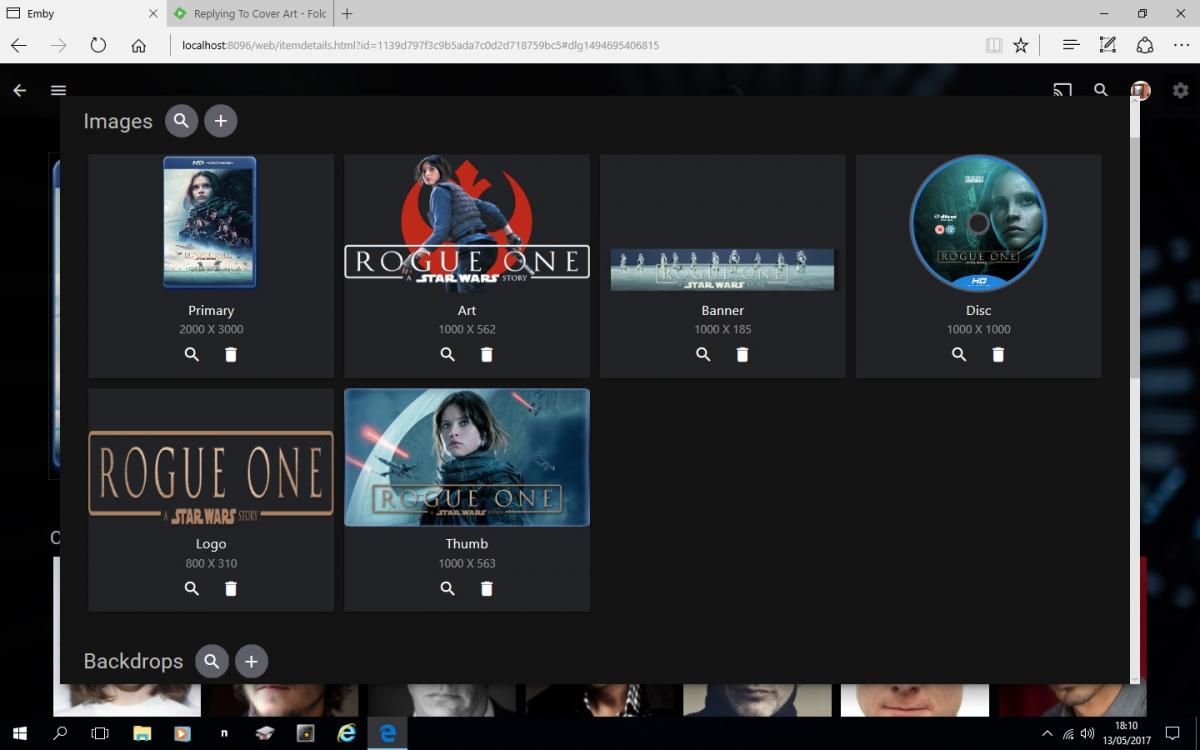Search replacement for Primary image
The width and height of the screenshot is (1200, 750).
[x=192, y=355]
